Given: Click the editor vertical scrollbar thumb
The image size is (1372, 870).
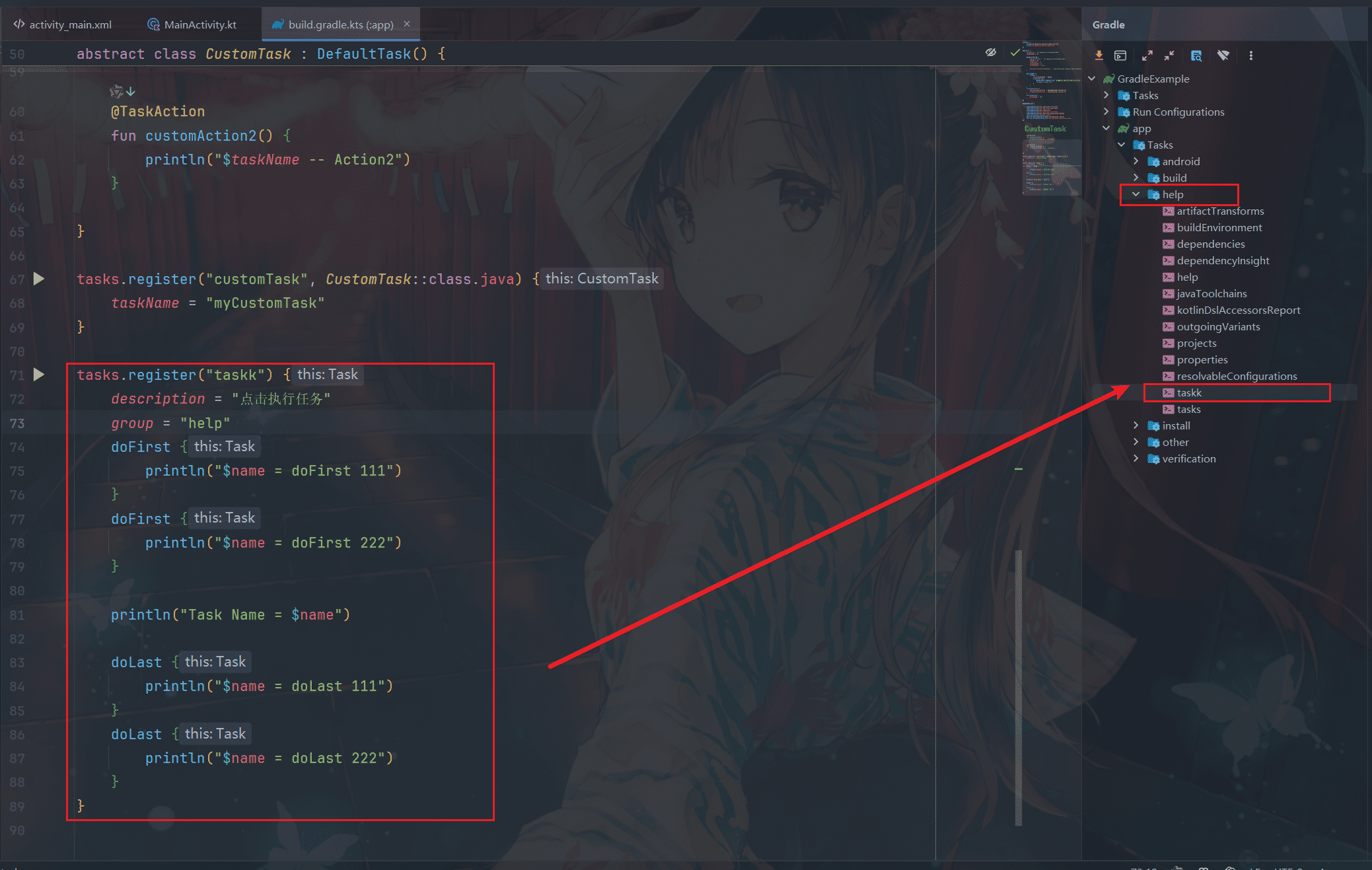Looking at the screenshot, I should [x=1018, y=687].
